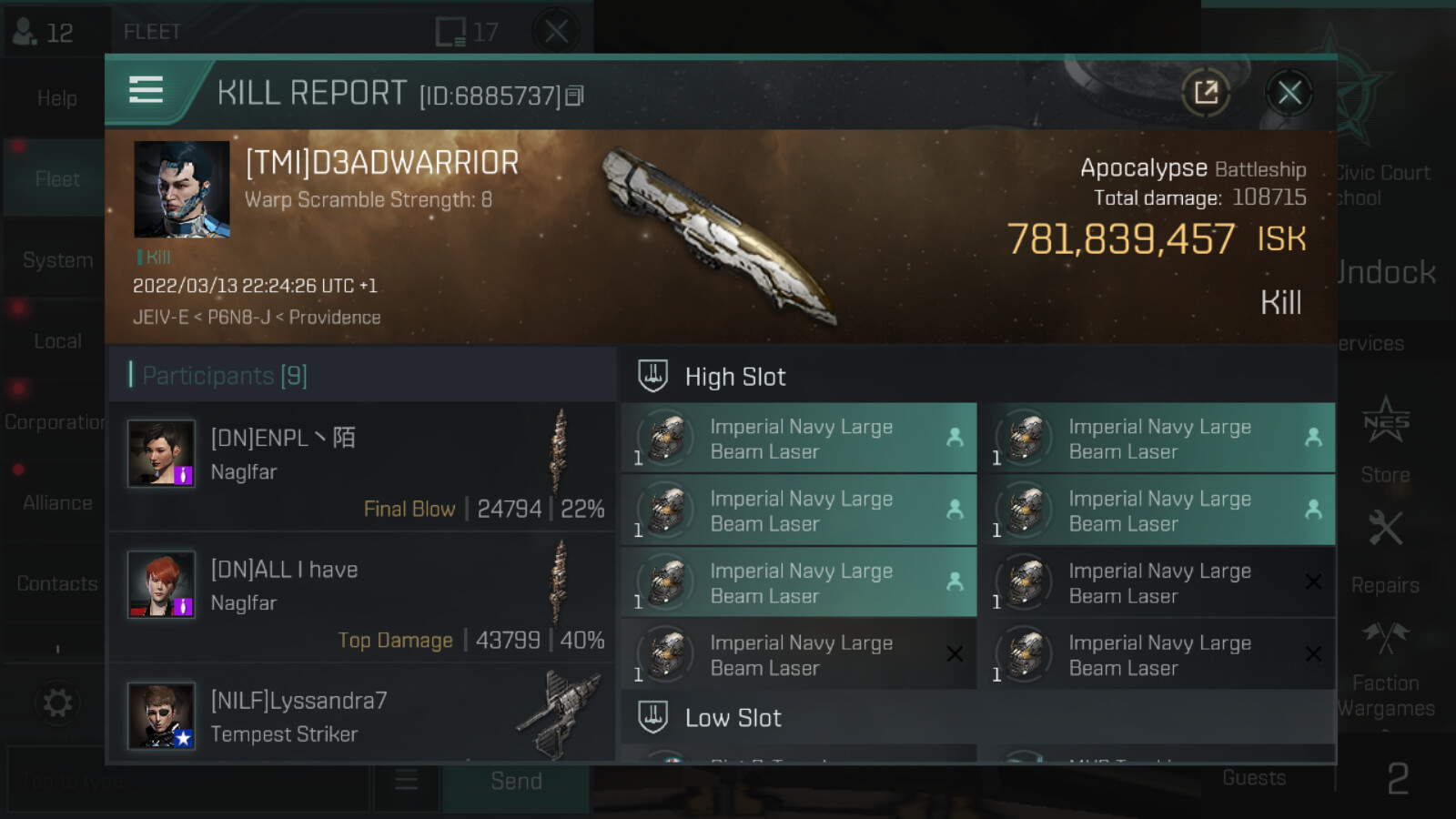Viewport: 1456px width, 819px height.
Task: Open the Fleet chat tab
Action: coord(56,179)
